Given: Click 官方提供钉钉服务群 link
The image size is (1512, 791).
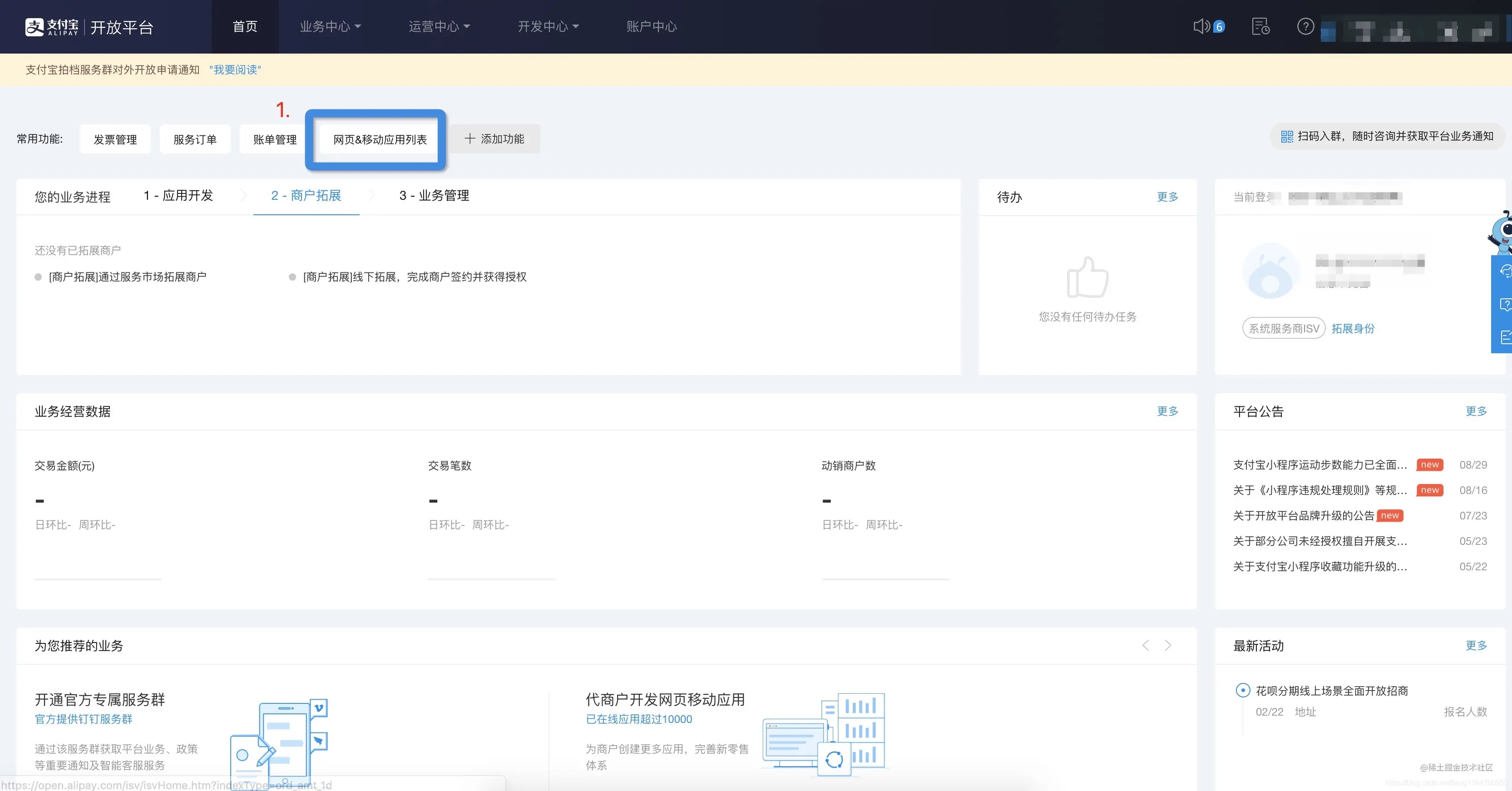Looking at the screenshot, I should [84, 719].
